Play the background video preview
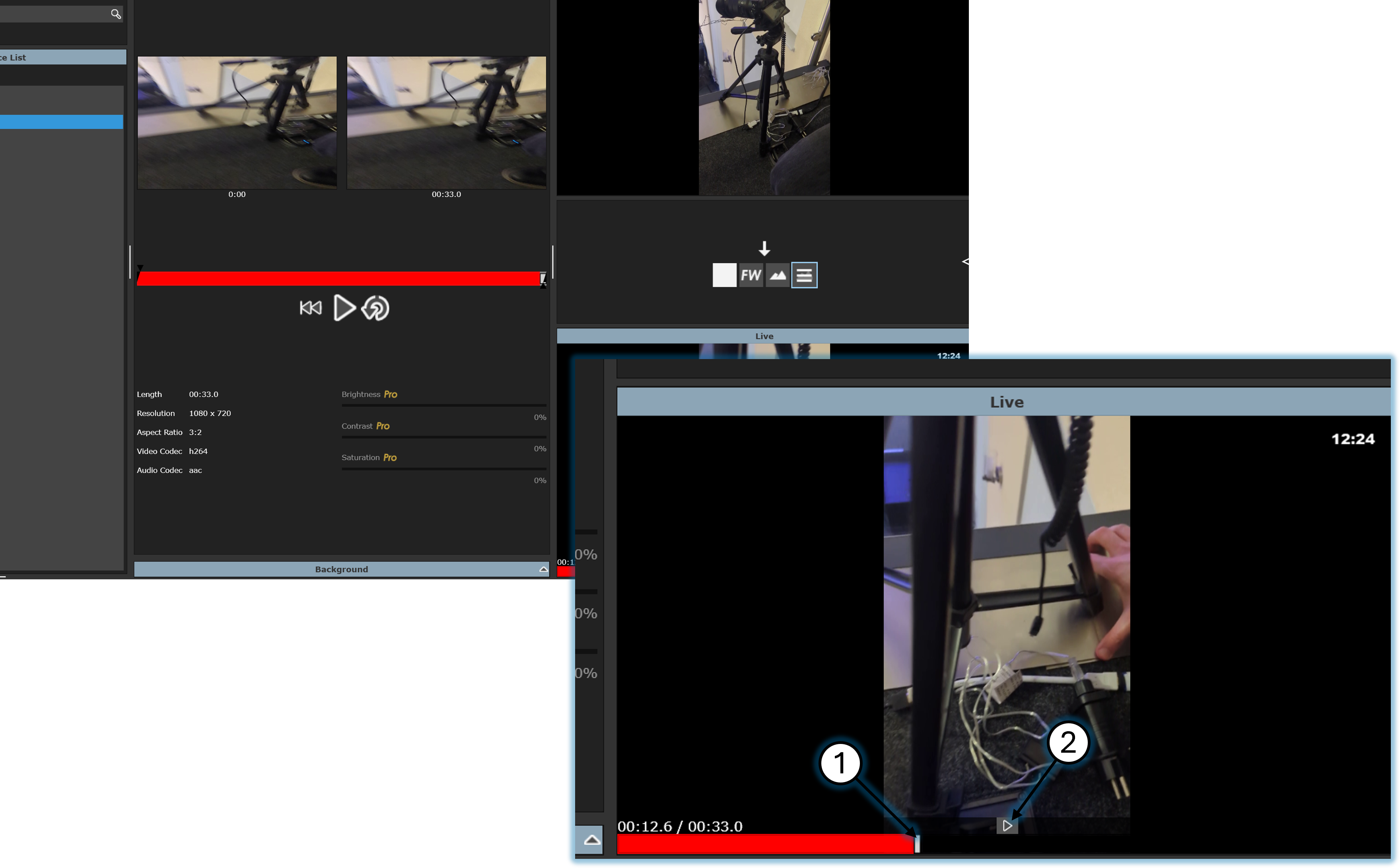This screenshot has width=1400, height=868. (344, 308)
